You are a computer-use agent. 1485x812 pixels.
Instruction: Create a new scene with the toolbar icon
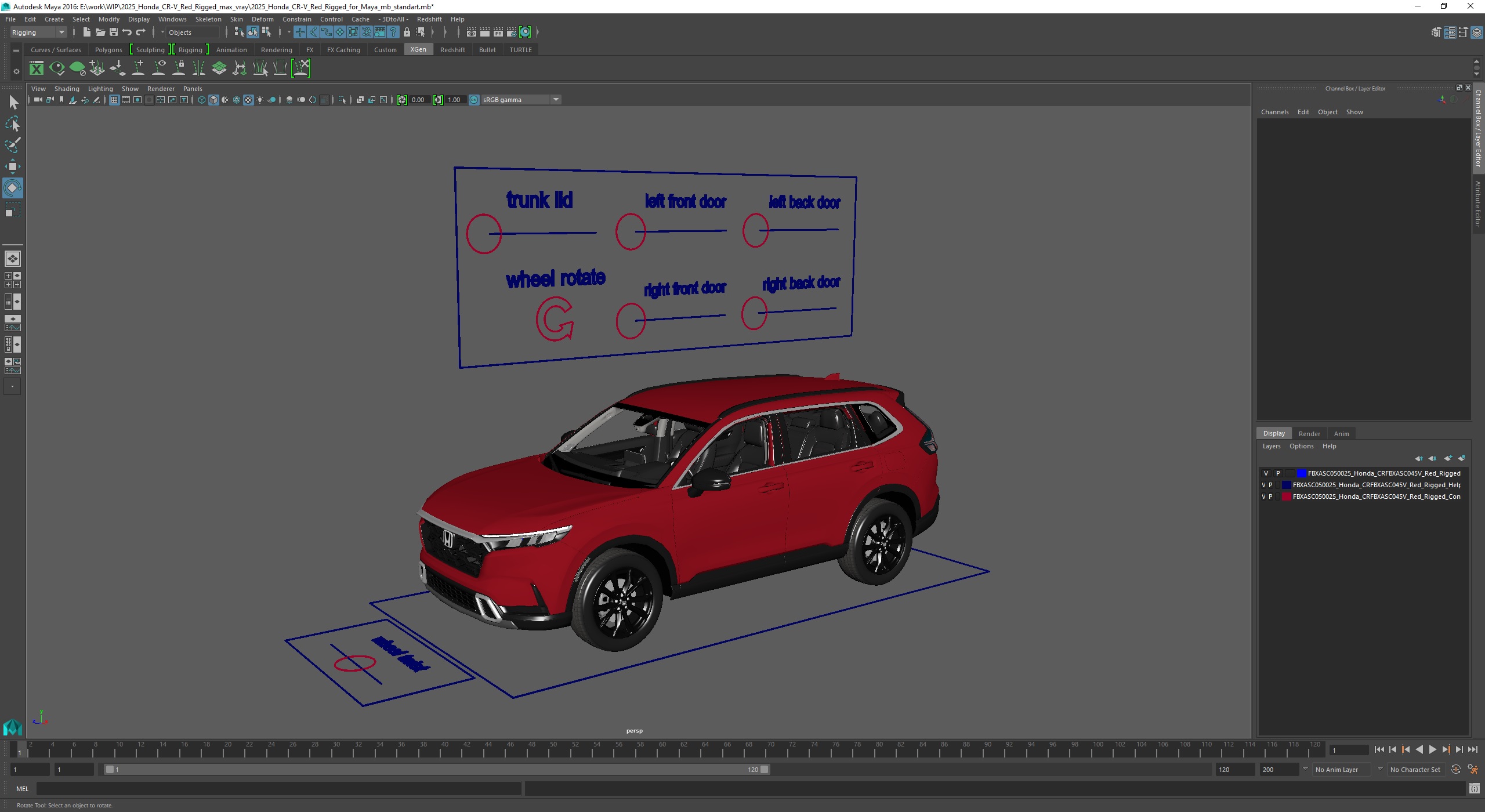pos(86,32)
